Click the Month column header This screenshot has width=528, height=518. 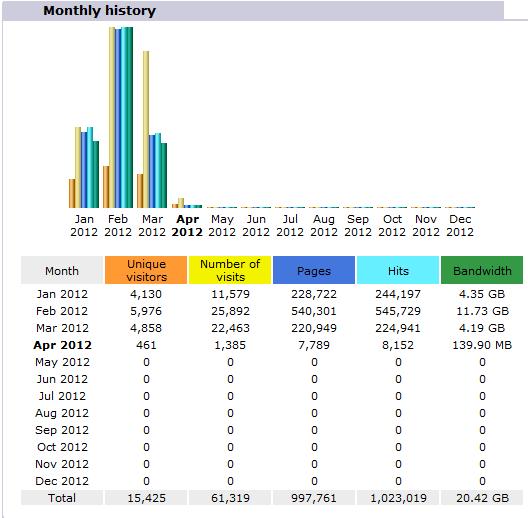62,270
